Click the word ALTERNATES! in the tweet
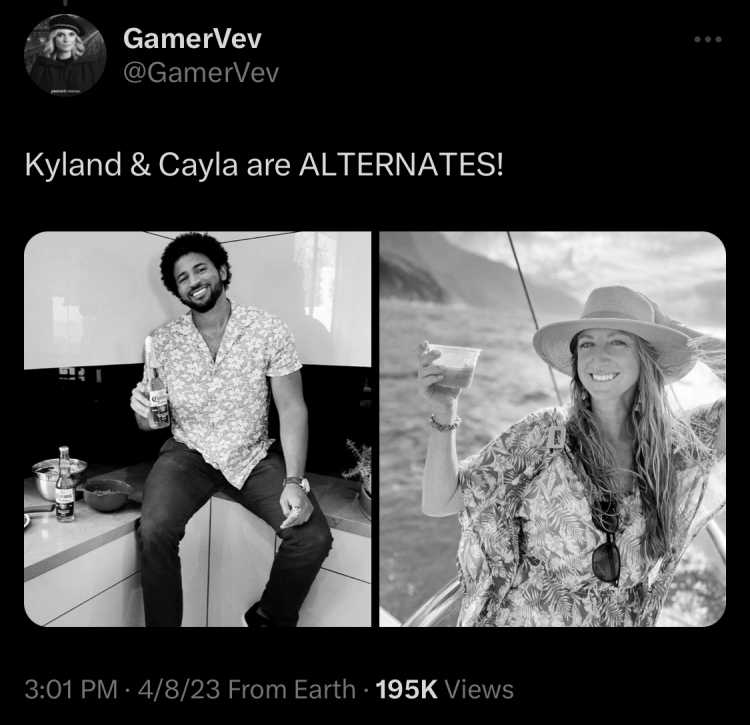750x725 pixels. click(401, 164)
